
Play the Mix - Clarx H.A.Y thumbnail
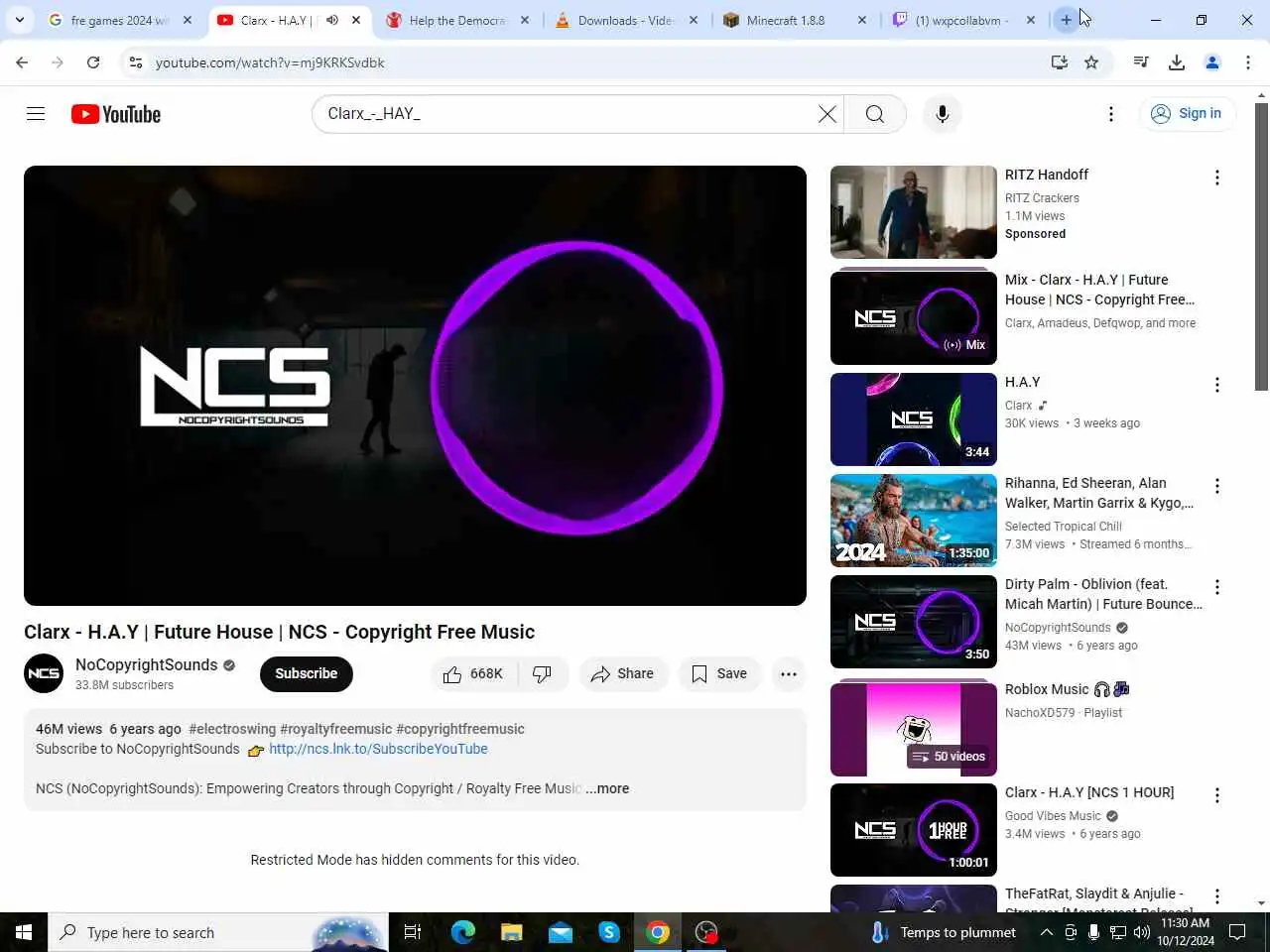(x=914, y=317)
